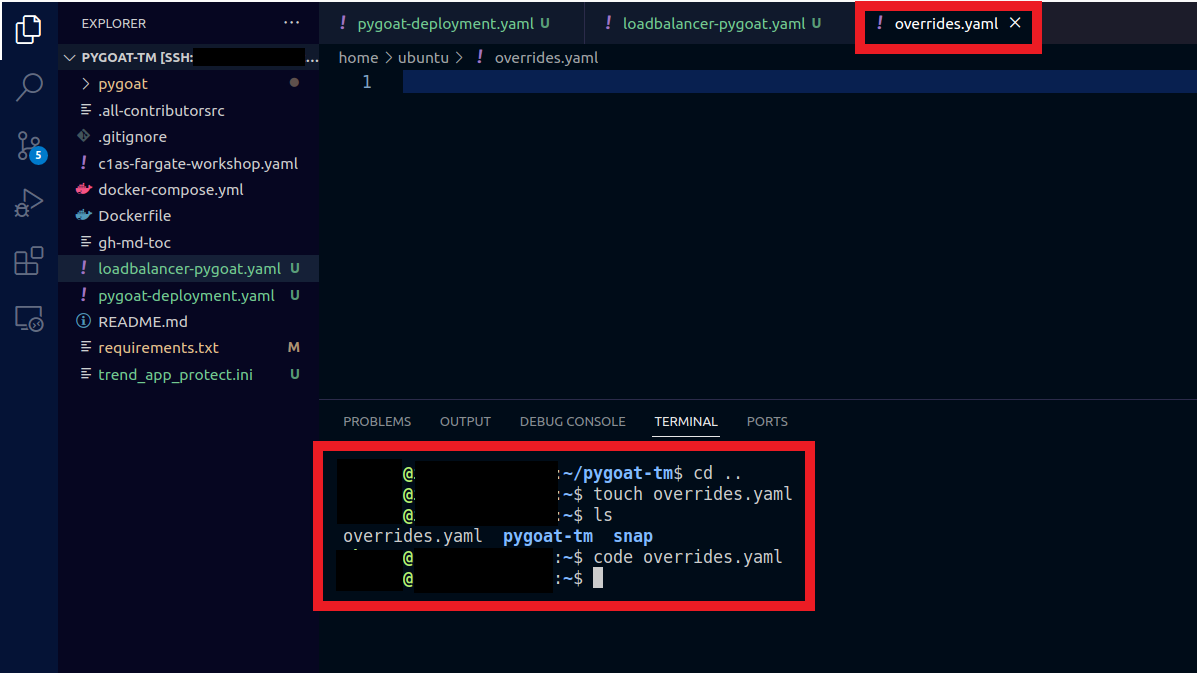Click M status badge on requirements.txt
This screenshot has height=673, width=1197.
pyautogui.click(x=293, y=347)
